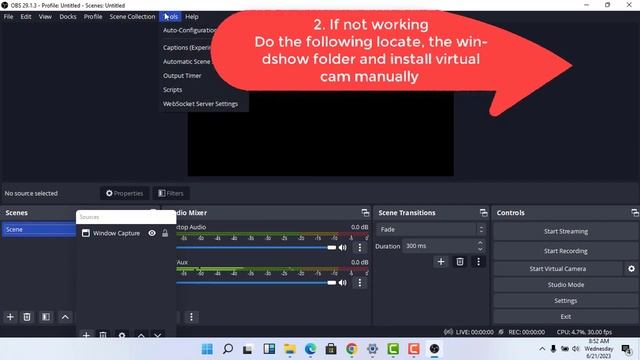Open the source Filters button
This screenshot has width=640, height=360.
click(171, 193)
